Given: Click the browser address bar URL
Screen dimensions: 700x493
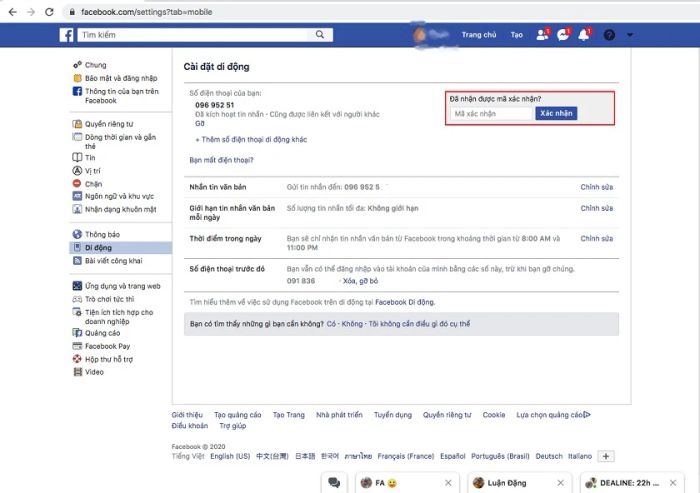Looking at the screenshot, I should (146, 12).
